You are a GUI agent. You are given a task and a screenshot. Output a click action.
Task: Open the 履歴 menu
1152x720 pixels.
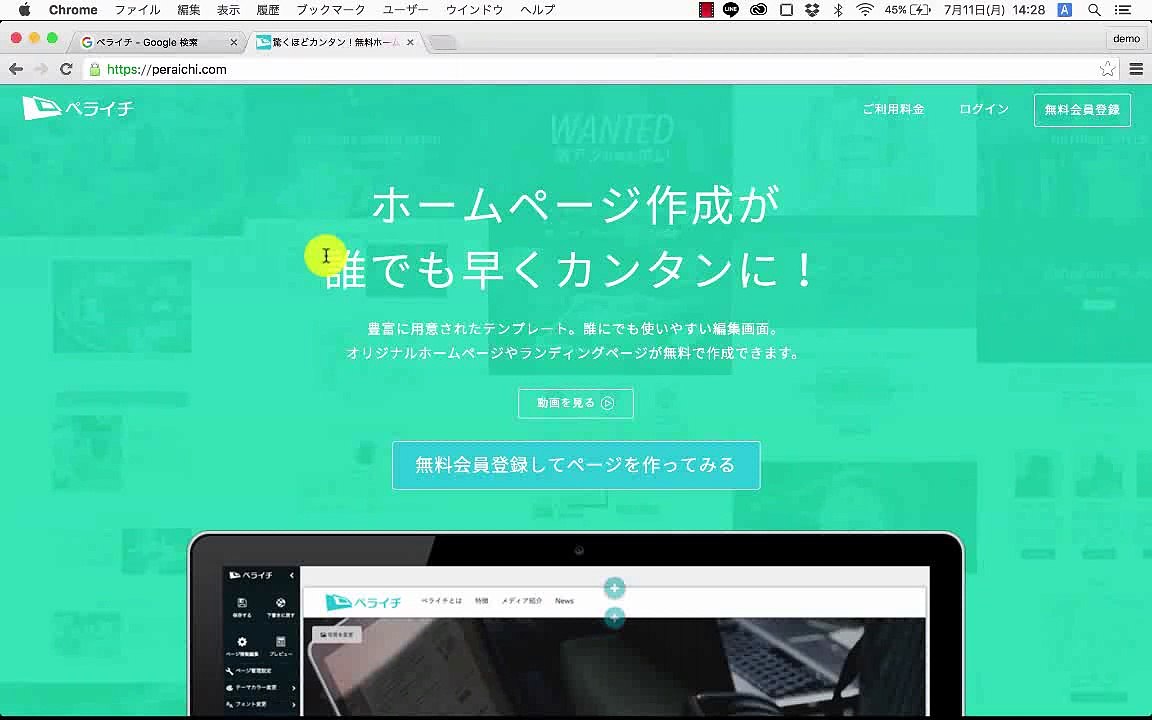point(268,10)
